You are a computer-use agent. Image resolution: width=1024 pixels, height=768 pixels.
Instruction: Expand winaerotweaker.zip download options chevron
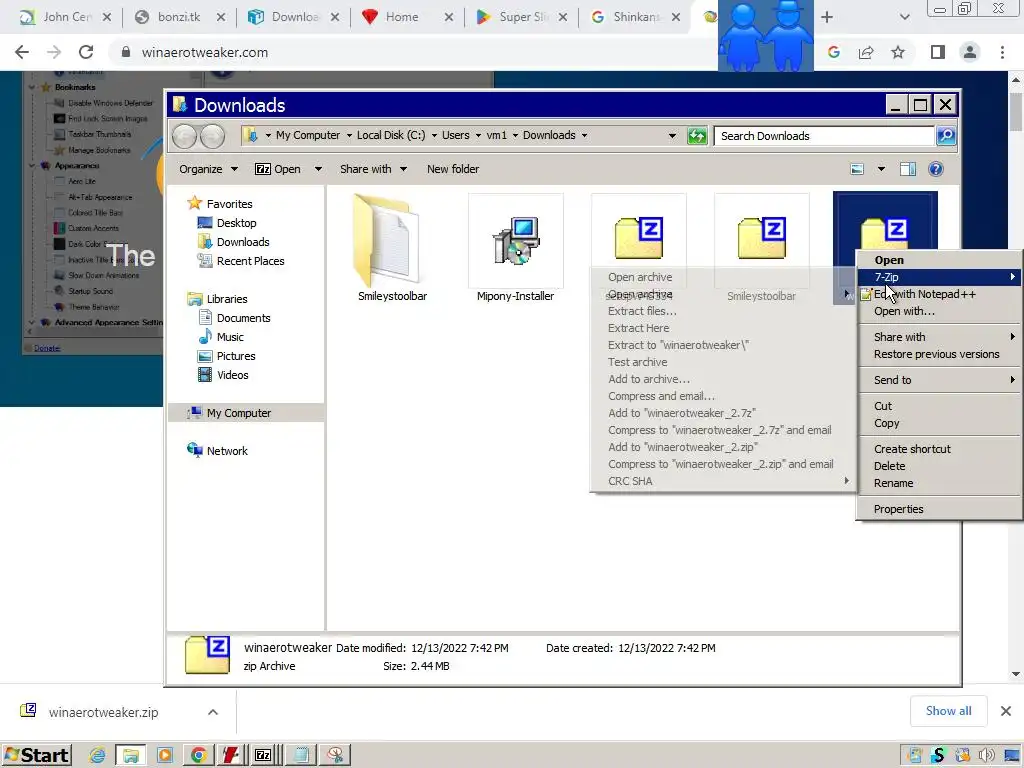click(213, 712)
